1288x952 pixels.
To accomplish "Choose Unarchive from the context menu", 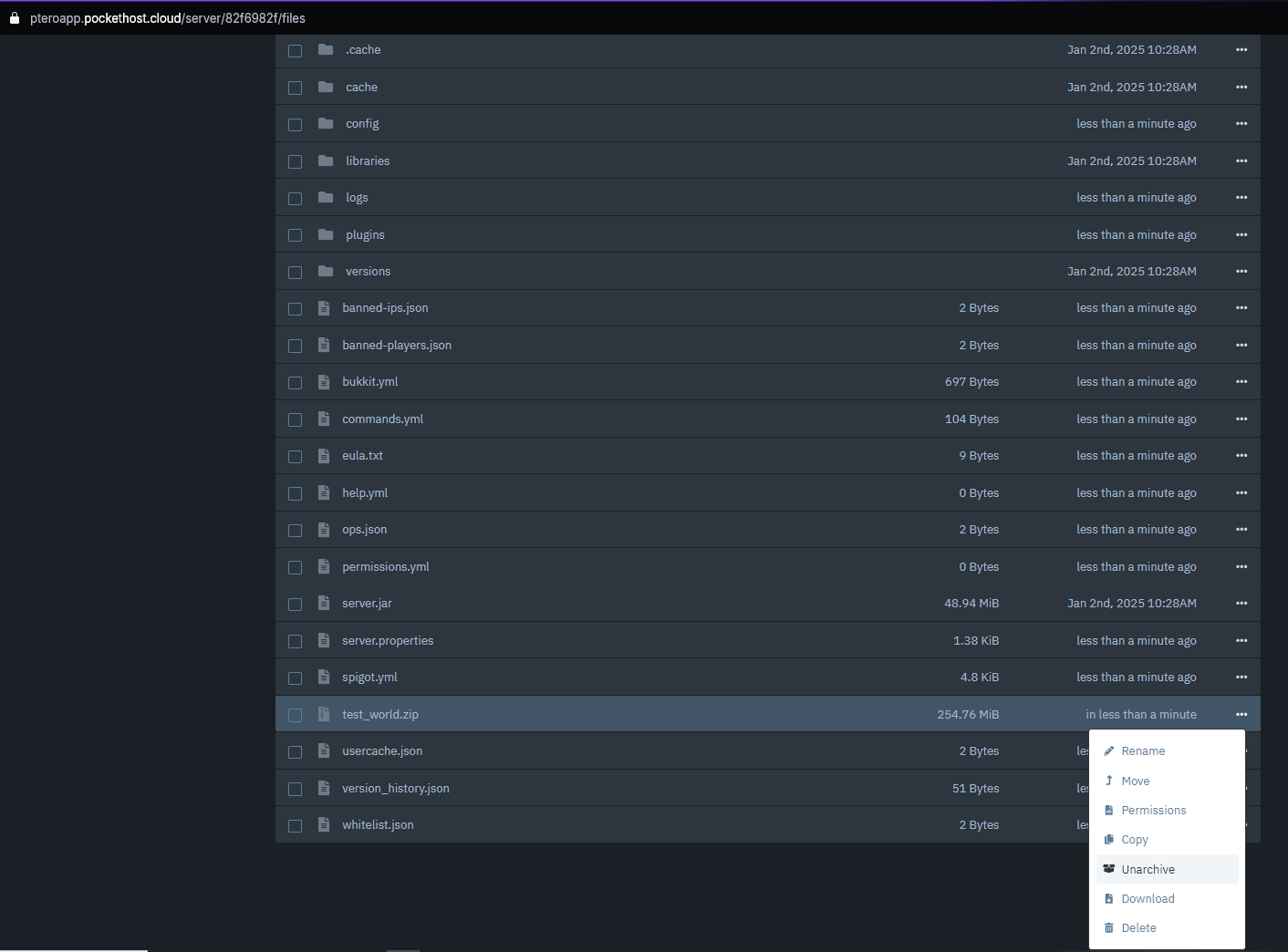I will click(x=1168, y=869).
